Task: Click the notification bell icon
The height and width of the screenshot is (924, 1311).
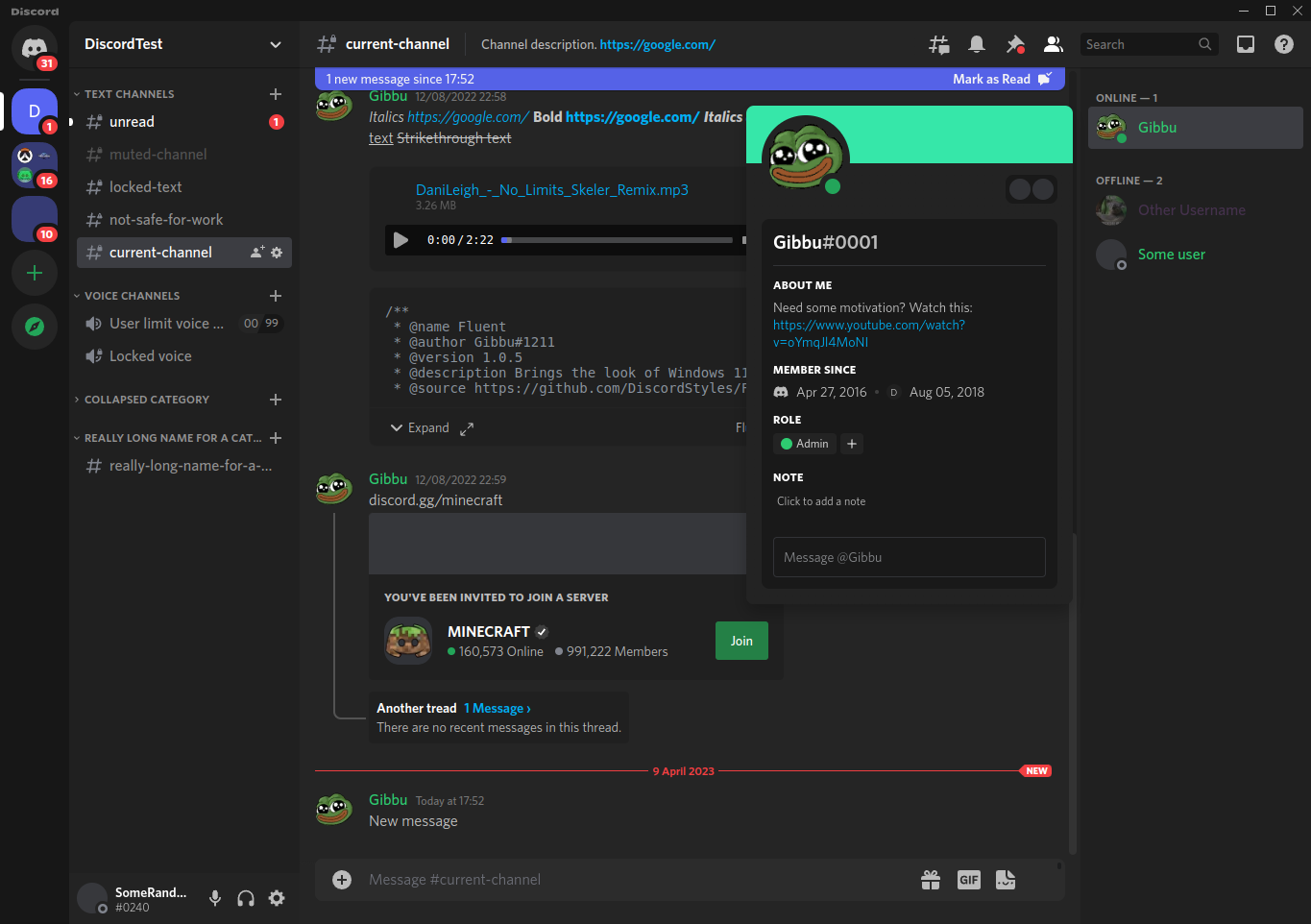Action: tap(977, 44)
